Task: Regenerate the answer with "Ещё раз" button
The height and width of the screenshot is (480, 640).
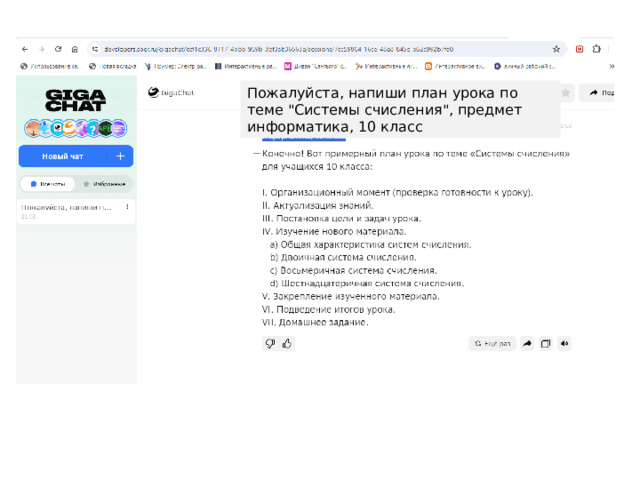Action: click(492, 344)
